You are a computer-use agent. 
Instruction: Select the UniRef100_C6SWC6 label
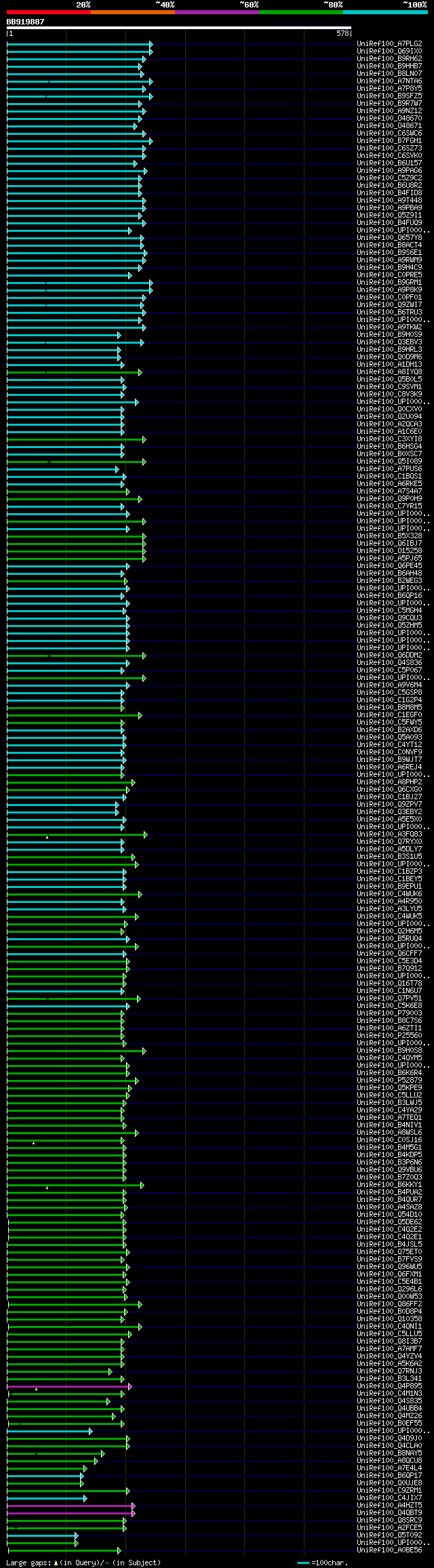389,134
